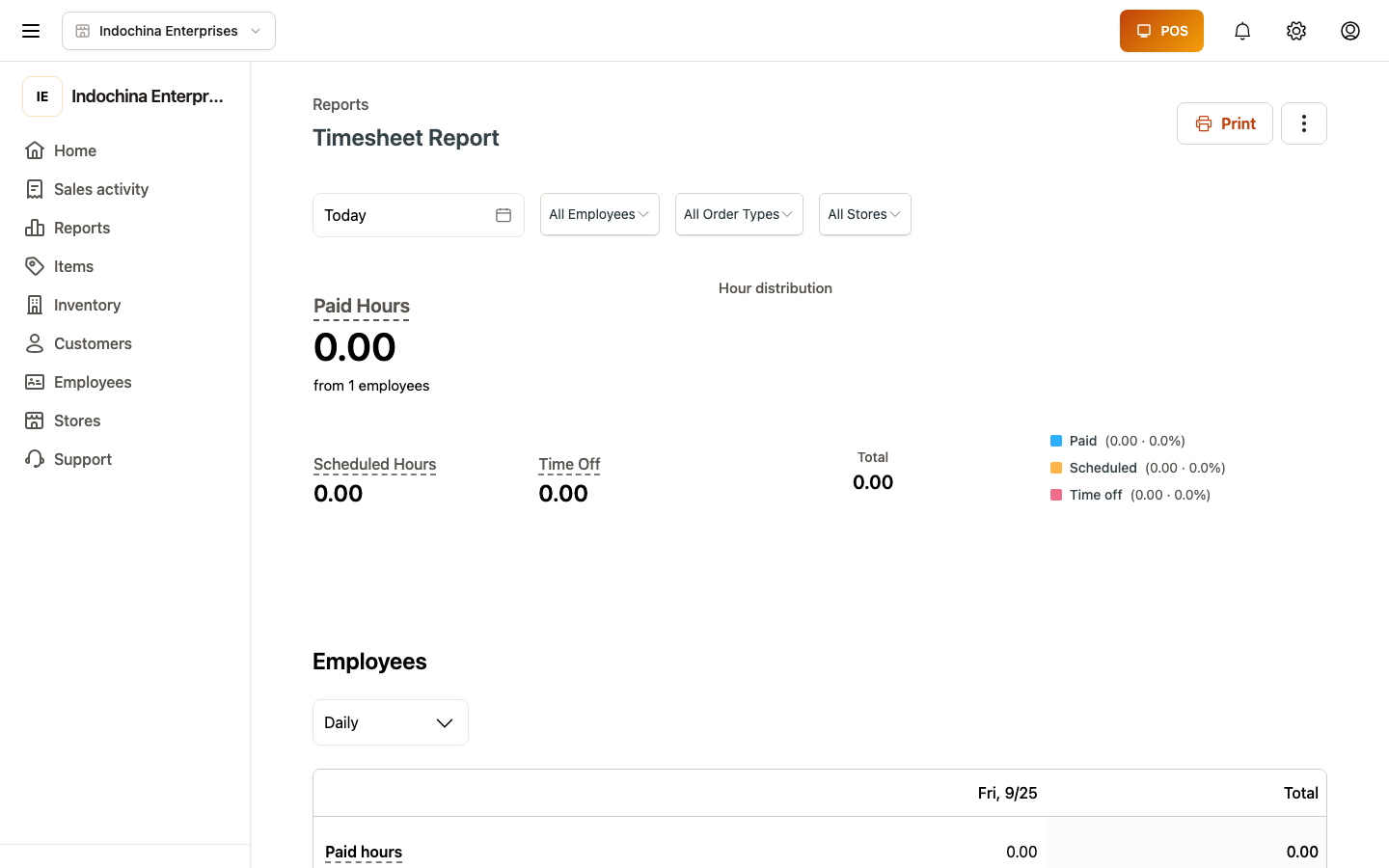Open the three-dot more options menu
Screen dimensions: 1389x868
1304,123
